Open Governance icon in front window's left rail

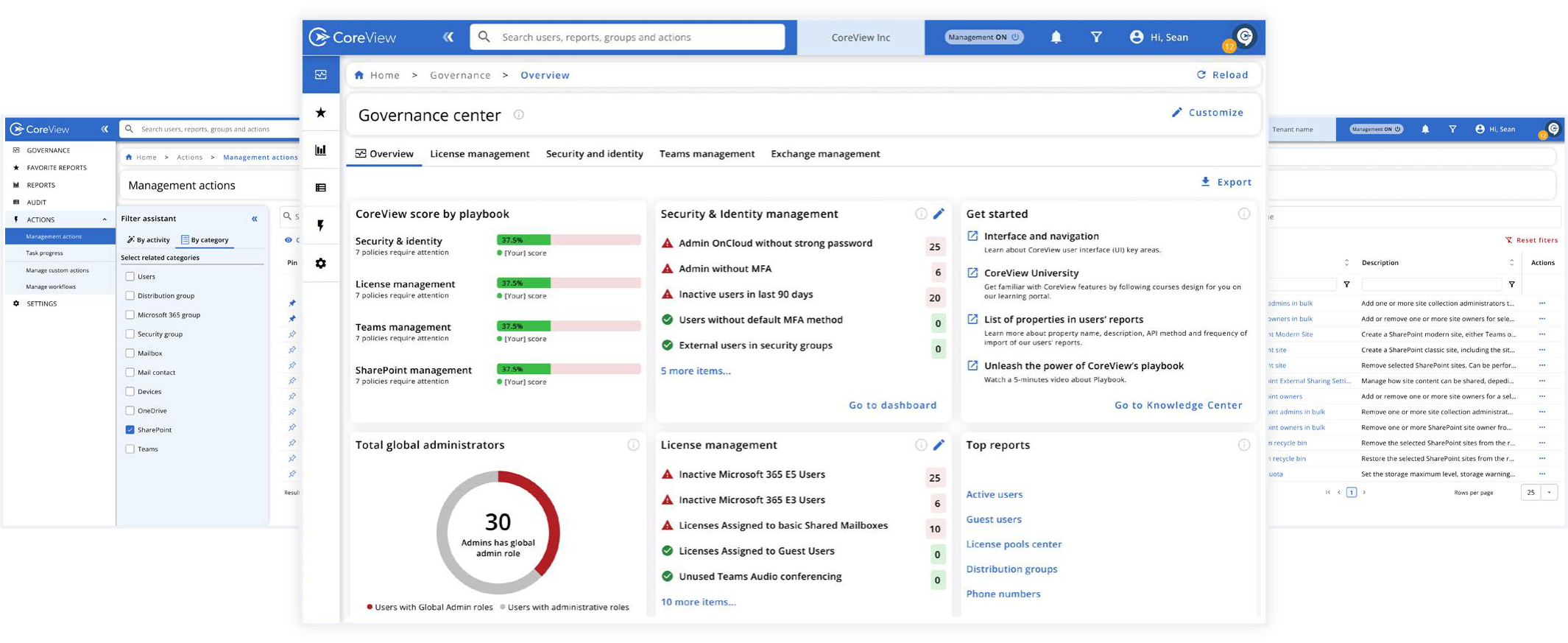[x=321, y=74]
